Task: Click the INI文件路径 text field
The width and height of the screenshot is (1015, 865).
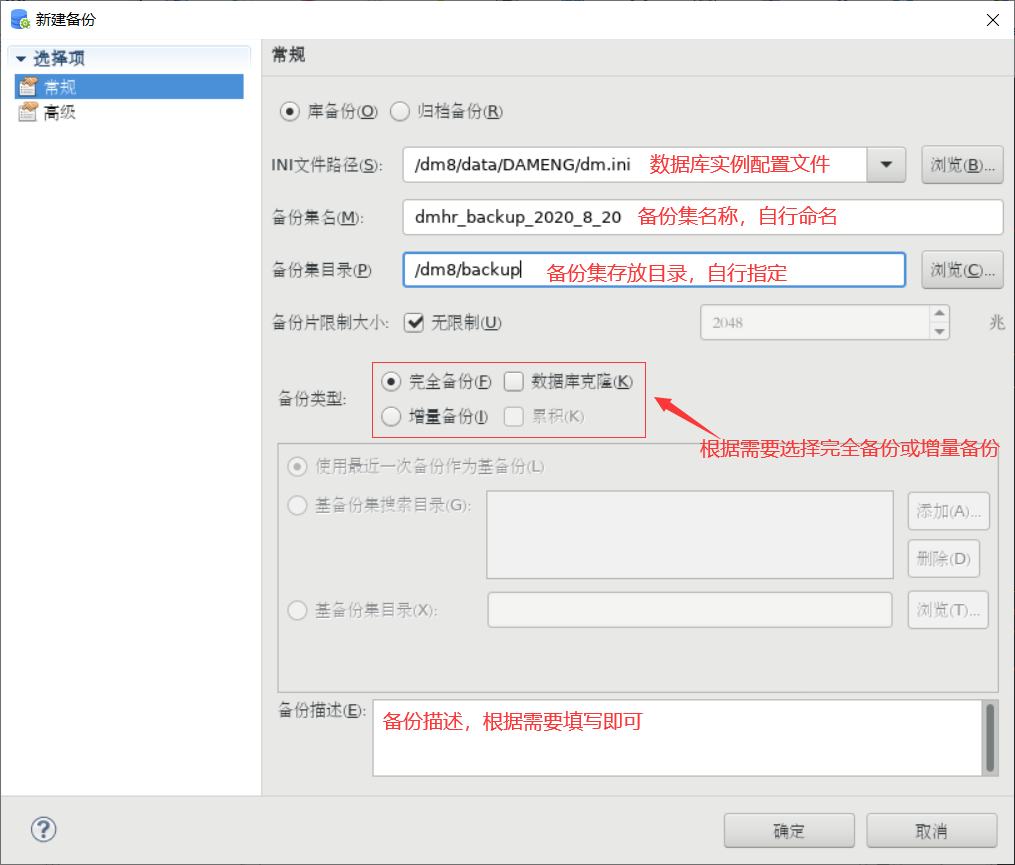Action: [635, 164]
